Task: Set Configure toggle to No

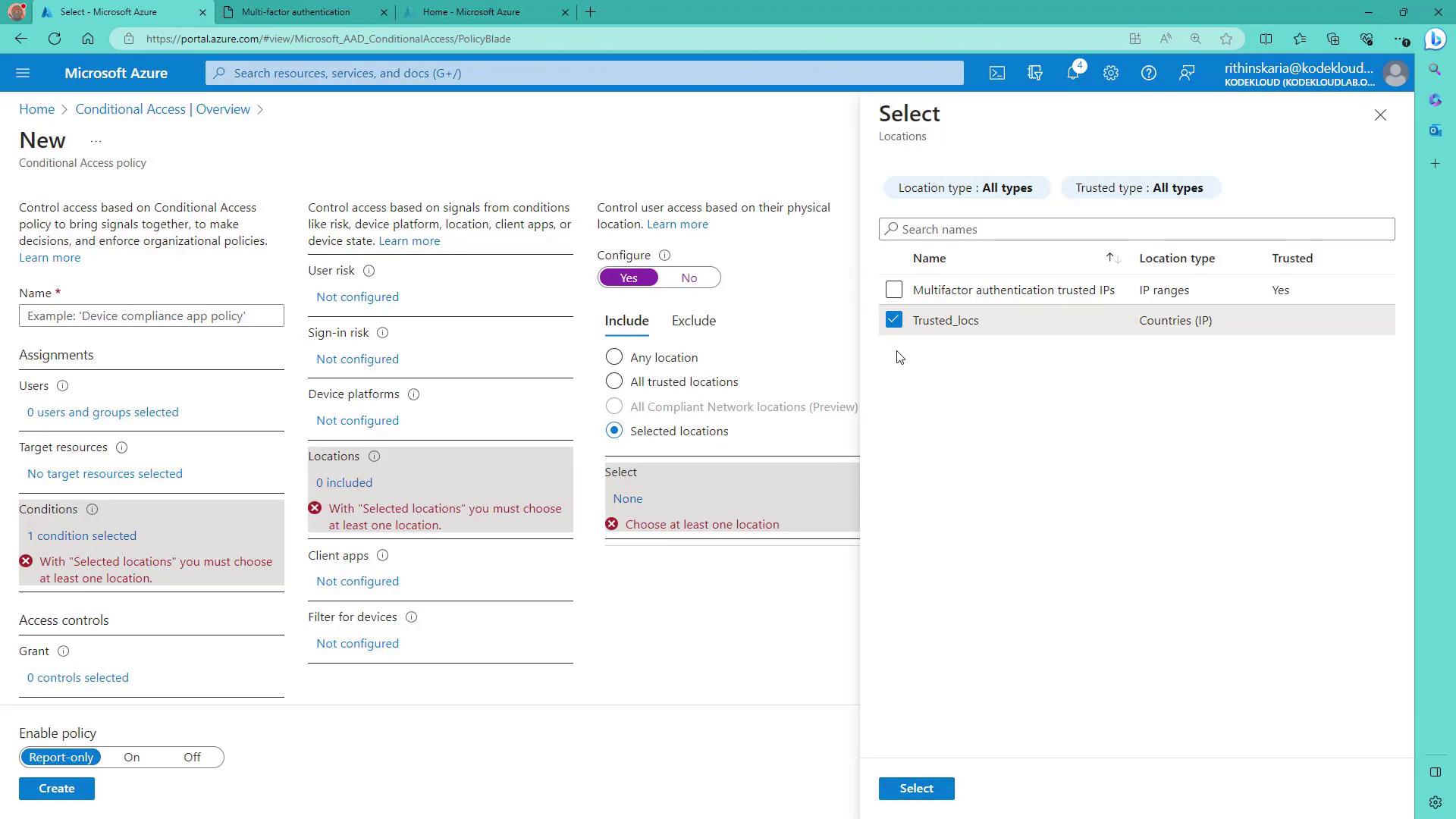Action: click(x=689, y=278)
